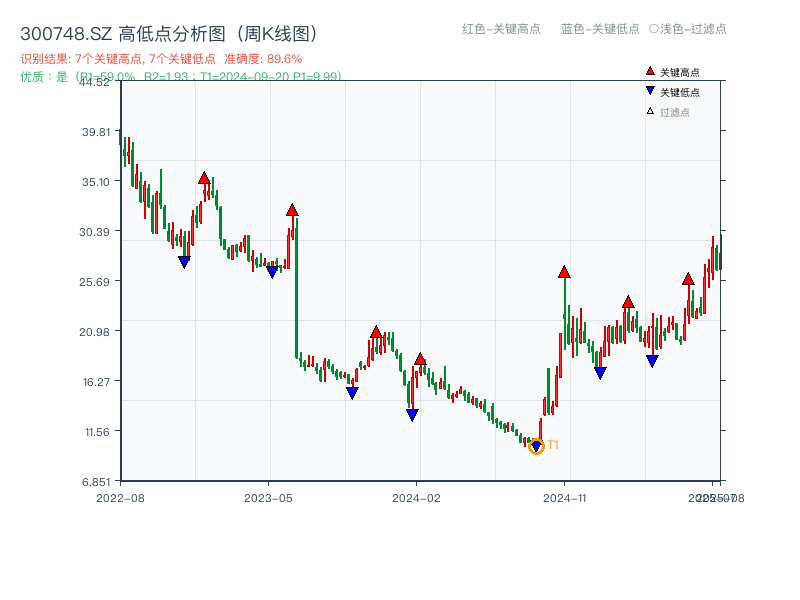Select the last blue key-low triangle in spring 2025
800x600 pixels.
coord(652,361)
